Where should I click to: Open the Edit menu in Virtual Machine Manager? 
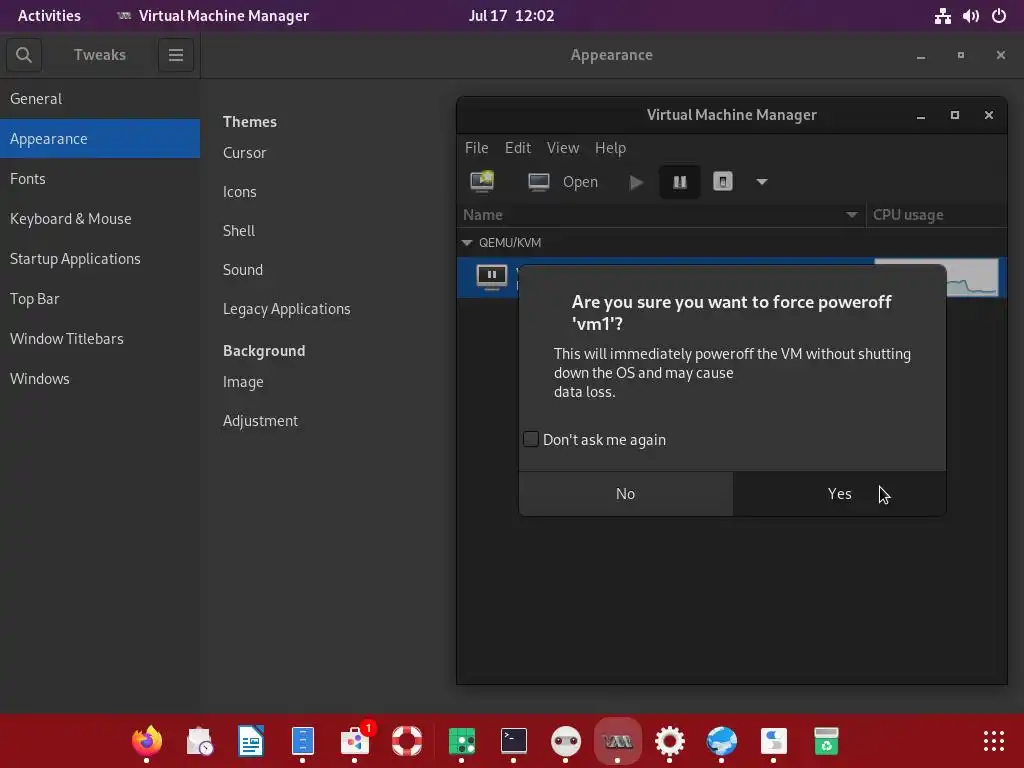(x=518, y=148)
